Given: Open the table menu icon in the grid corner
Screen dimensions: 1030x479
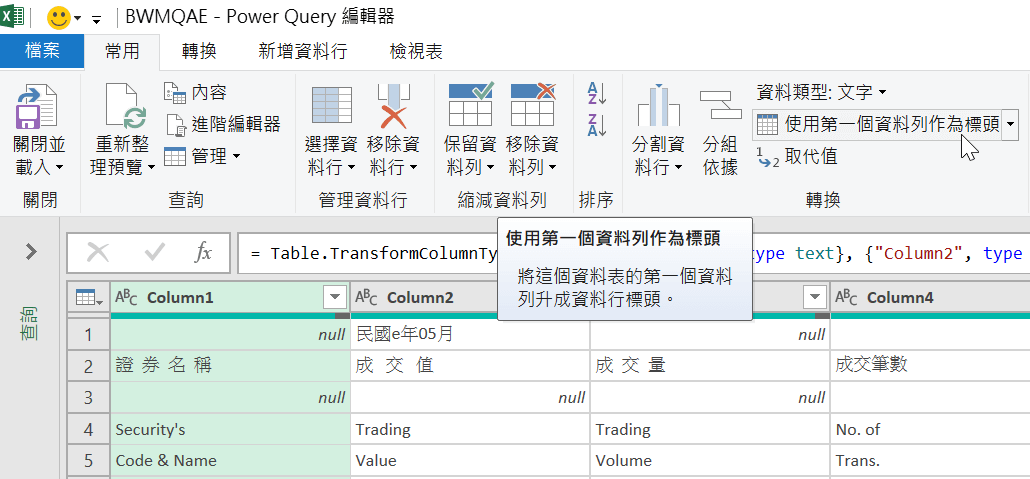Looking at the screenshot, I should (89, 298).
